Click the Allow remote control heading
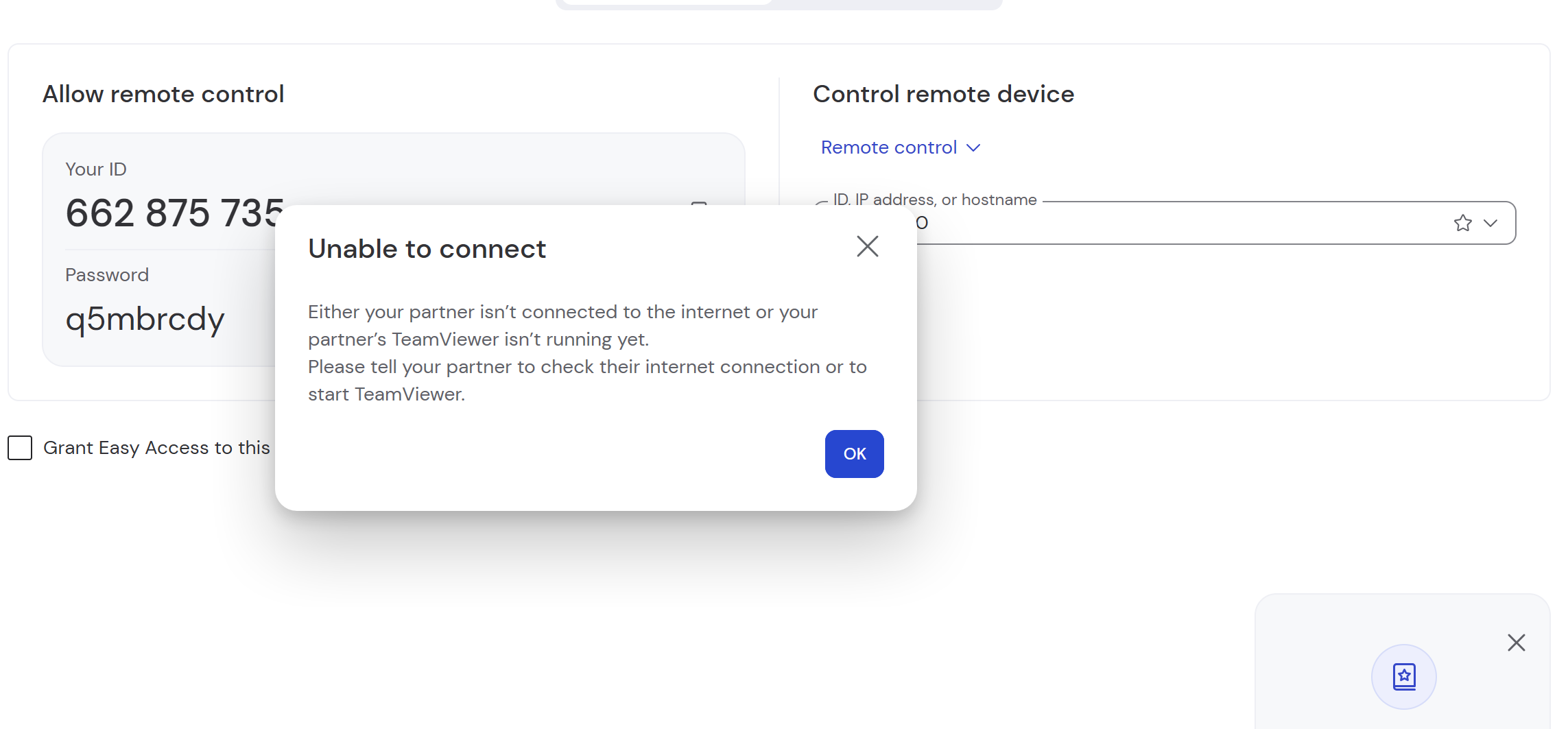Screen dimensions: 1568x729 coord(163,94)
